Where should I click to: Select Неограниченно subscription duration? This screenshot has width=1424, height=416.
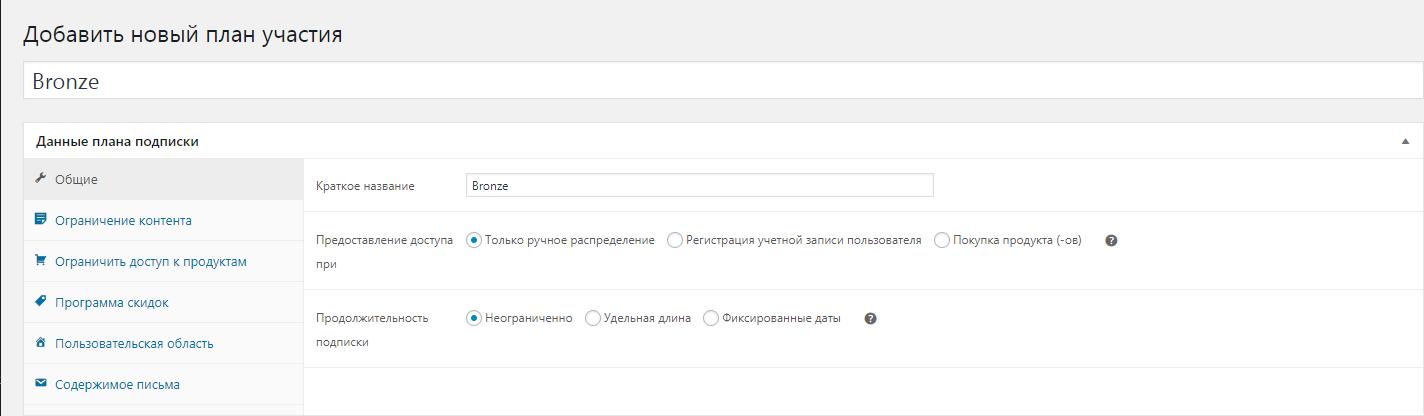coord(474,318)
